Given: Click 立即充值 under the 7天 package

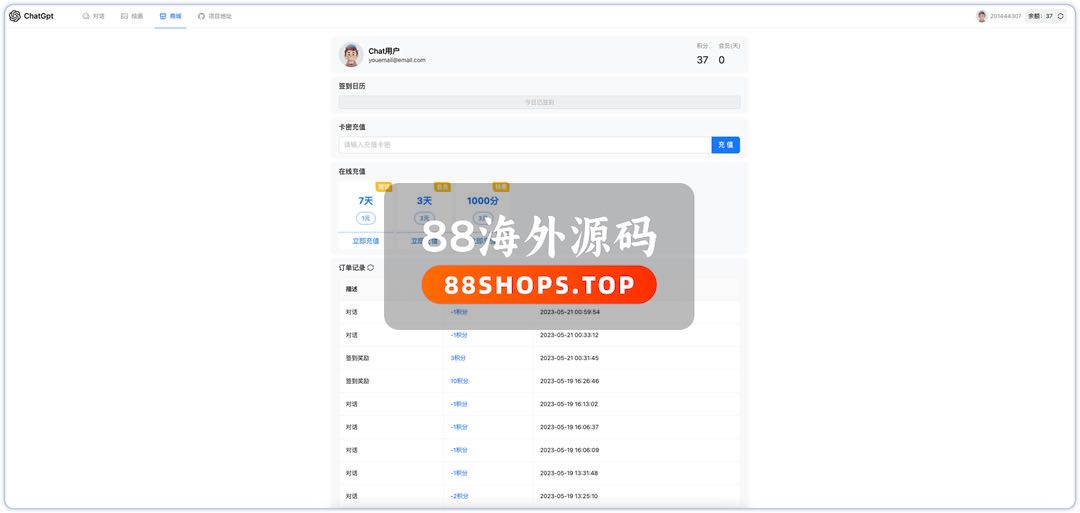Looking at the screenshot, I should (366, 241).
